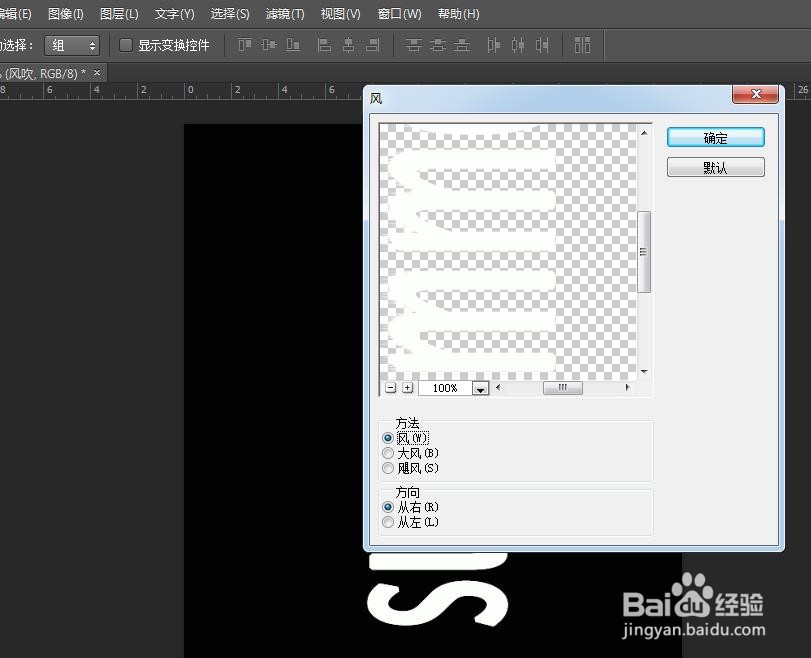The height and width of the screenshot is (658, 811).
Task: Click preview scroll right arrow
Action: click(627, 387)
